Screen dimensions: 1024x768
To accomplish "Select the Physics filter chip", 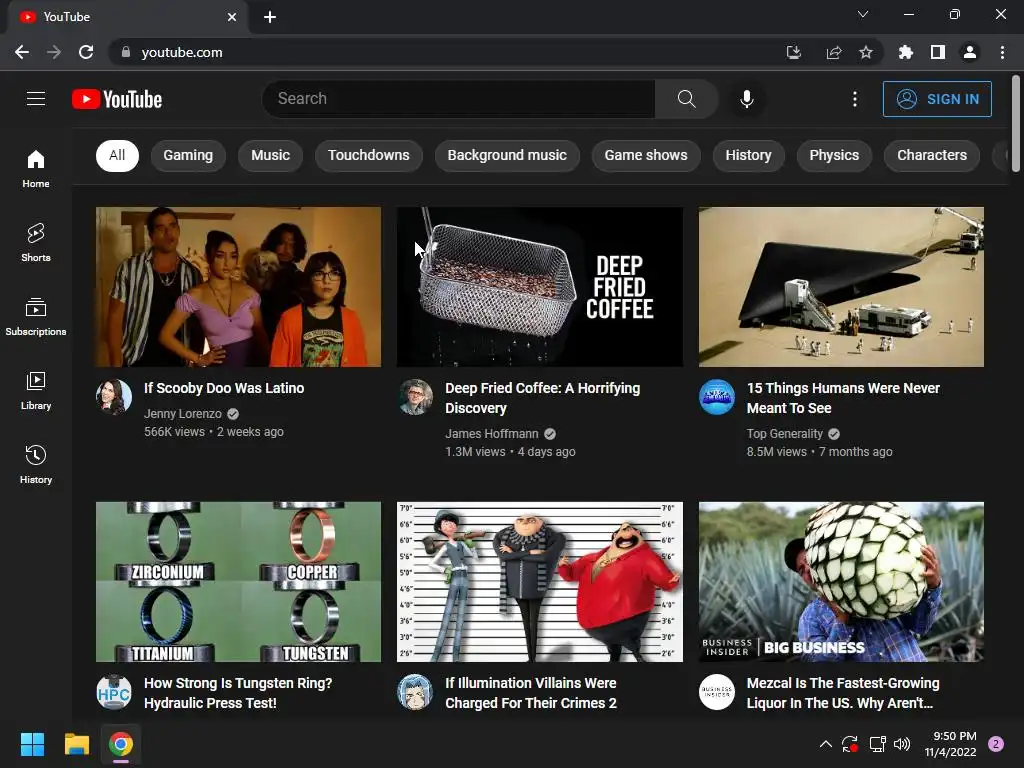I will (x=834, y=155).
